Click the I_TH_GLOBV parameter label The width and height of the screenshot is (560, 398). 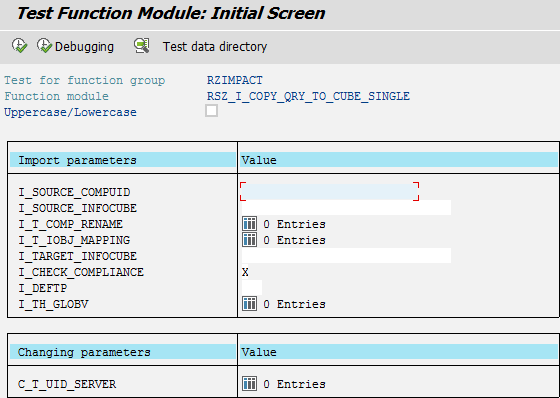[53, 304]
